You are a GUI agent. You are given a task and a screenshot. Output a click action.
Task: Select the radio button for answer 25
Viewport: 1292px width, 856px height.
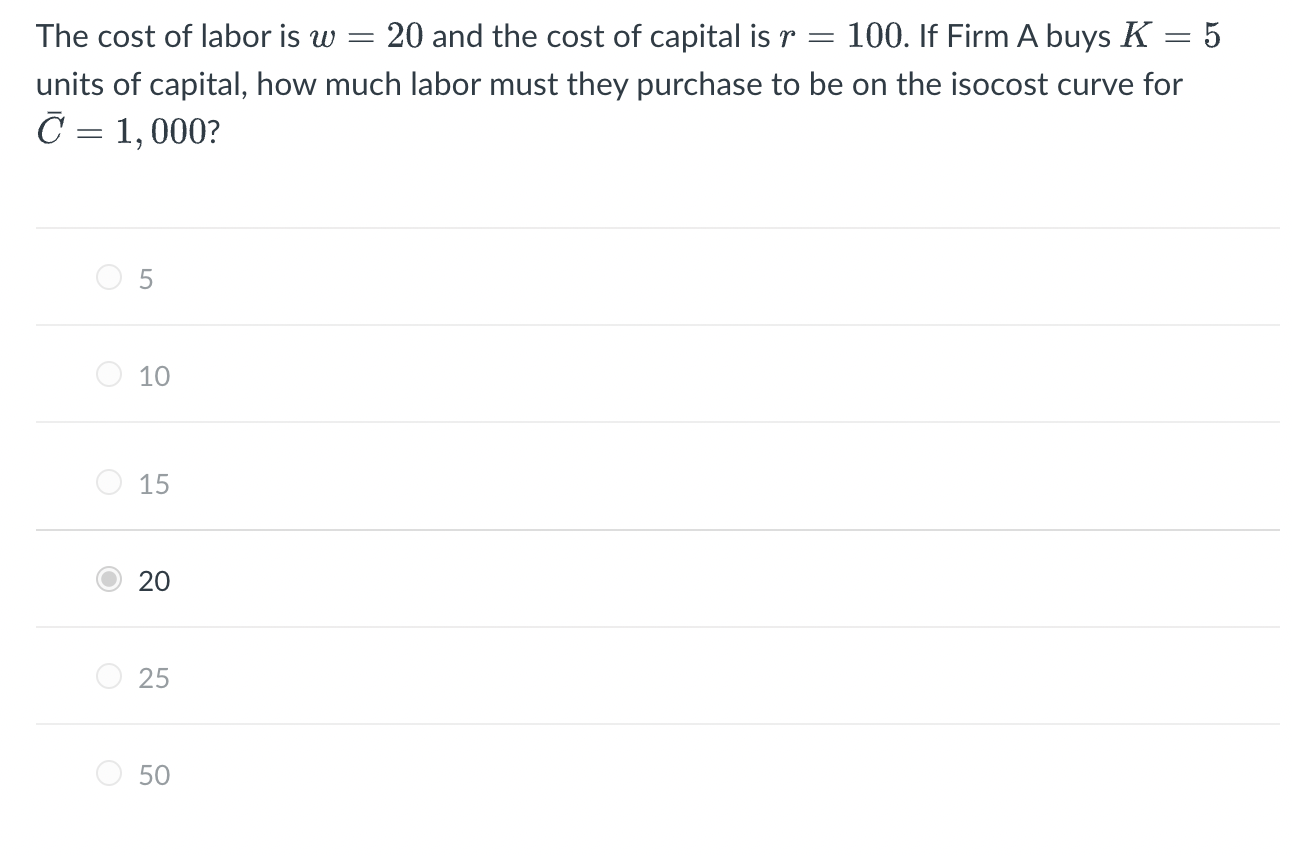tap(109, 676)
